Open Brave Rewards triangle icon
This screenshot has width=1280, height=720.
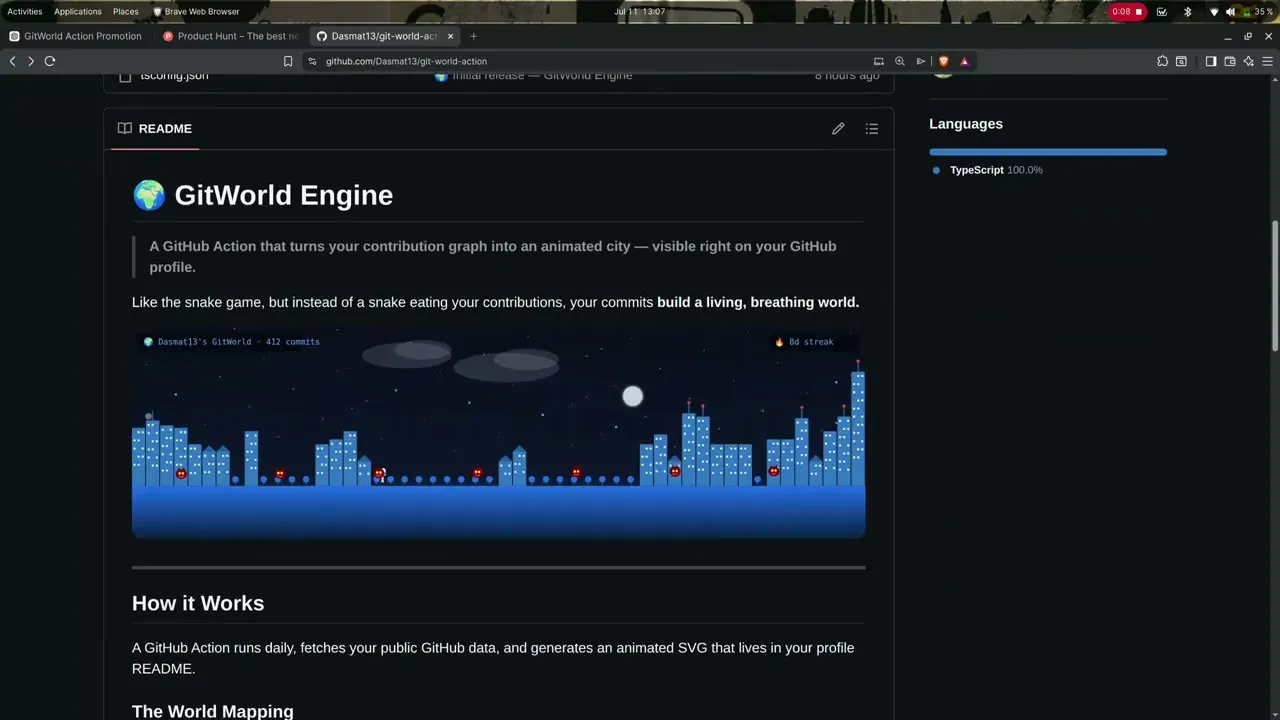coord(964,61)
